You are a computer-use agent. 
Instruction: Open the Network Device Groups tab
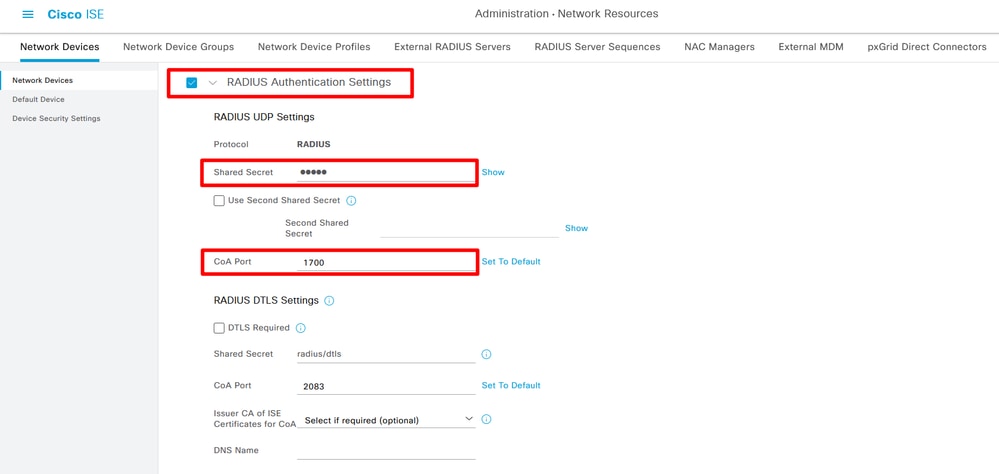click(178, 47)
